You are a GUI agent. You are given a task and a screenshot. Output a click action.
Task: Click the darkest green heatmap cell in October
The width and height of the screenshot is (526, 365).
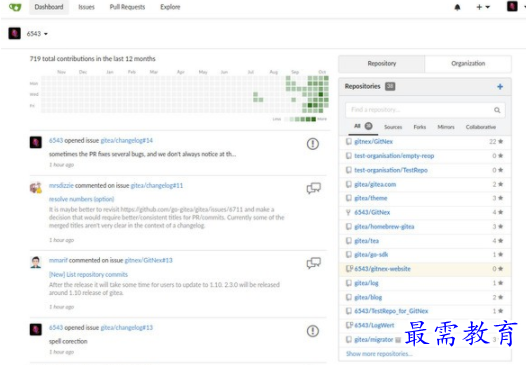tap(321, 94)
